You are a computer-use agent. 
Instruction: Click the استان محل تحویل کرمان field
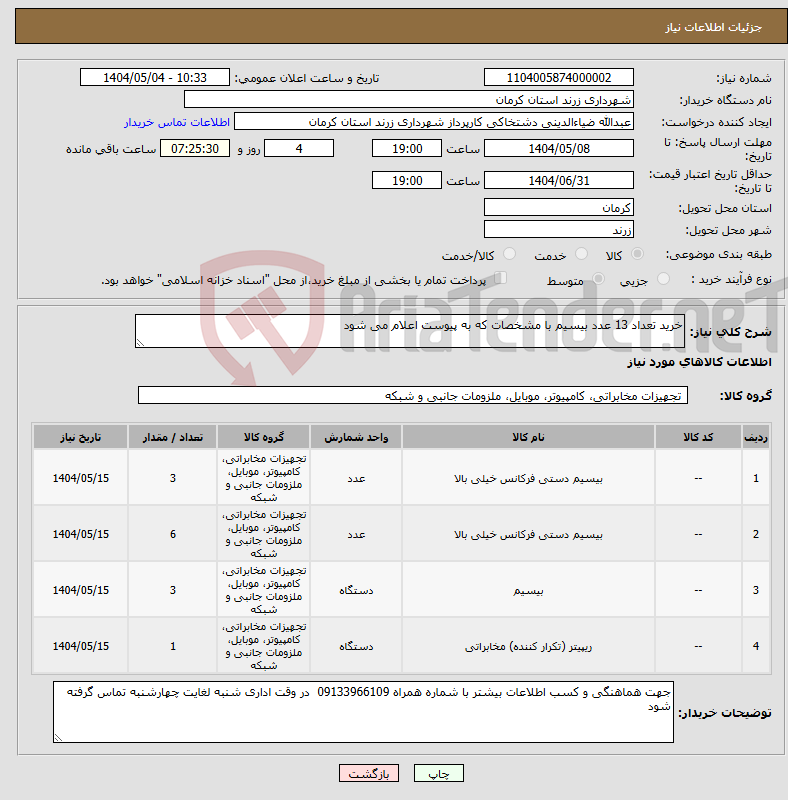(559, 208)
